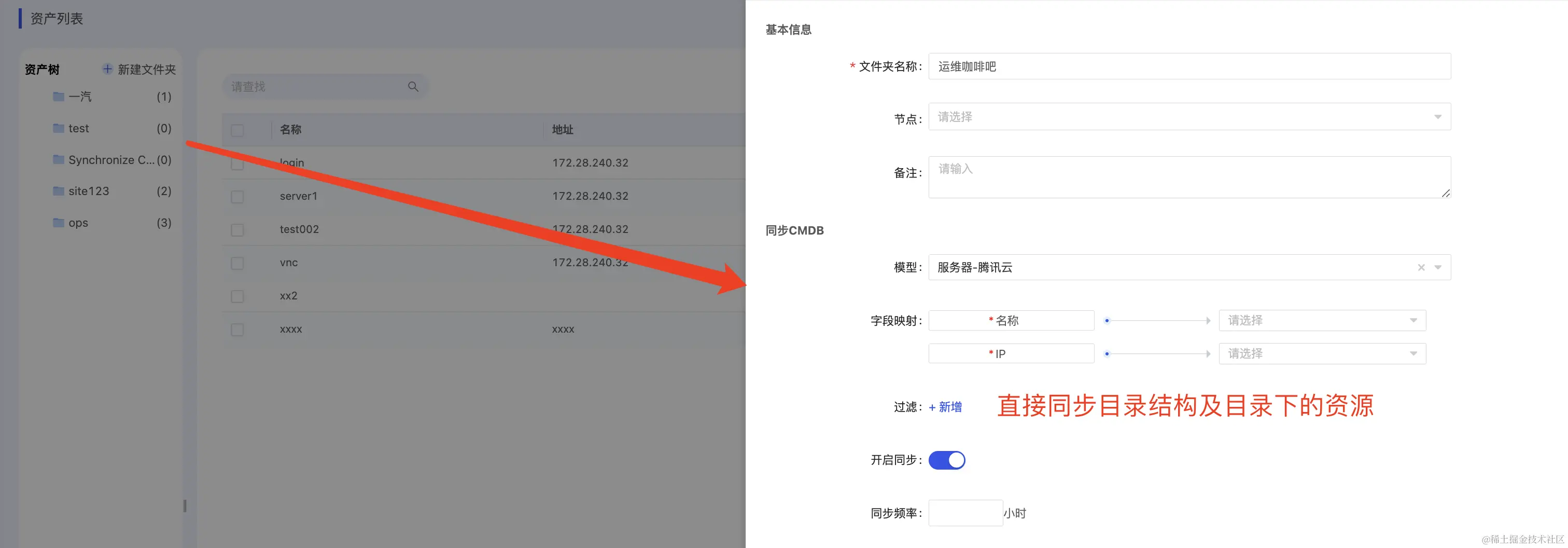Click the 基本信息 section heading
The width and height of the screenshot is (1568, 548).
pos(788,29)
